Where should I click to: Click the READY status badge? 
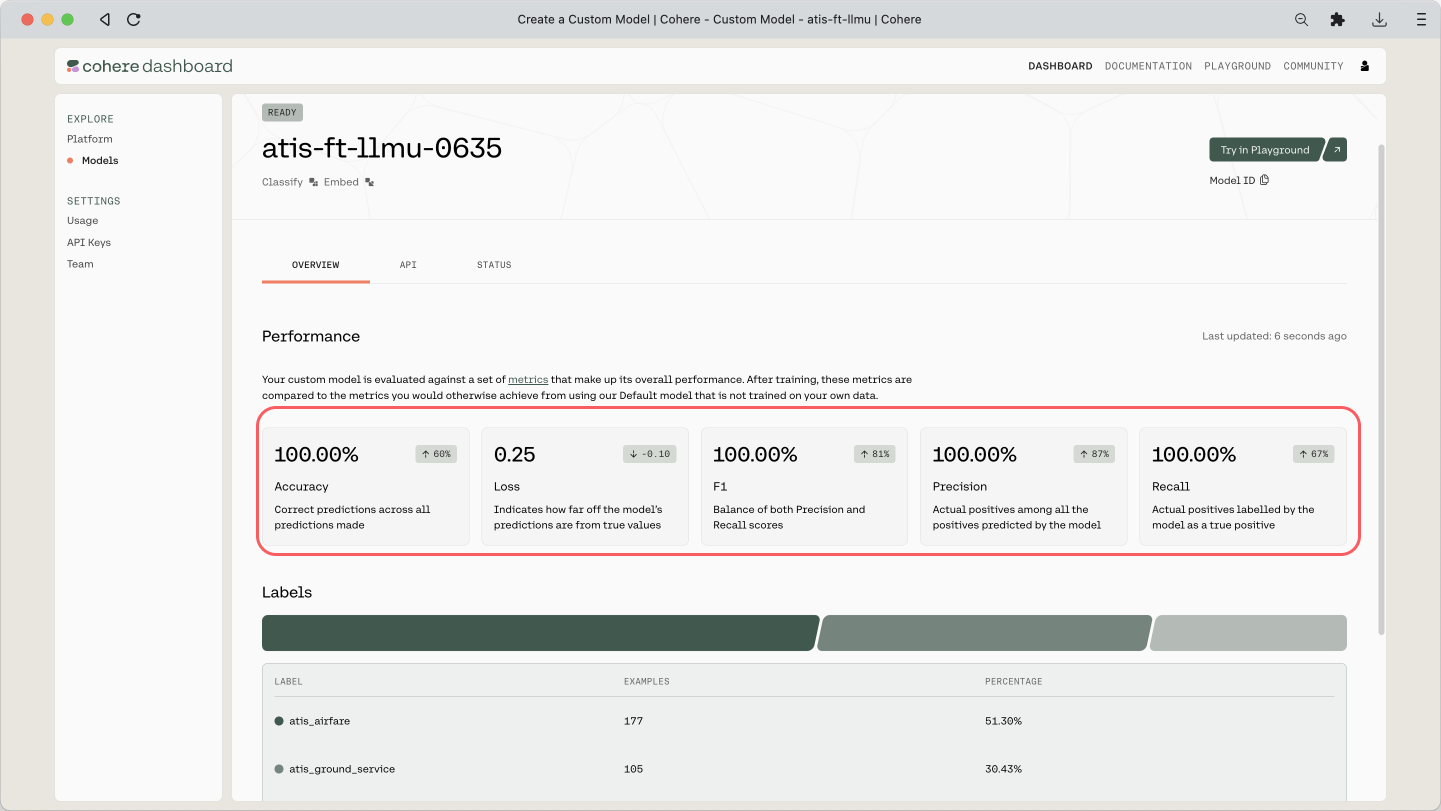pyautogui.click(x=282, y=113)
